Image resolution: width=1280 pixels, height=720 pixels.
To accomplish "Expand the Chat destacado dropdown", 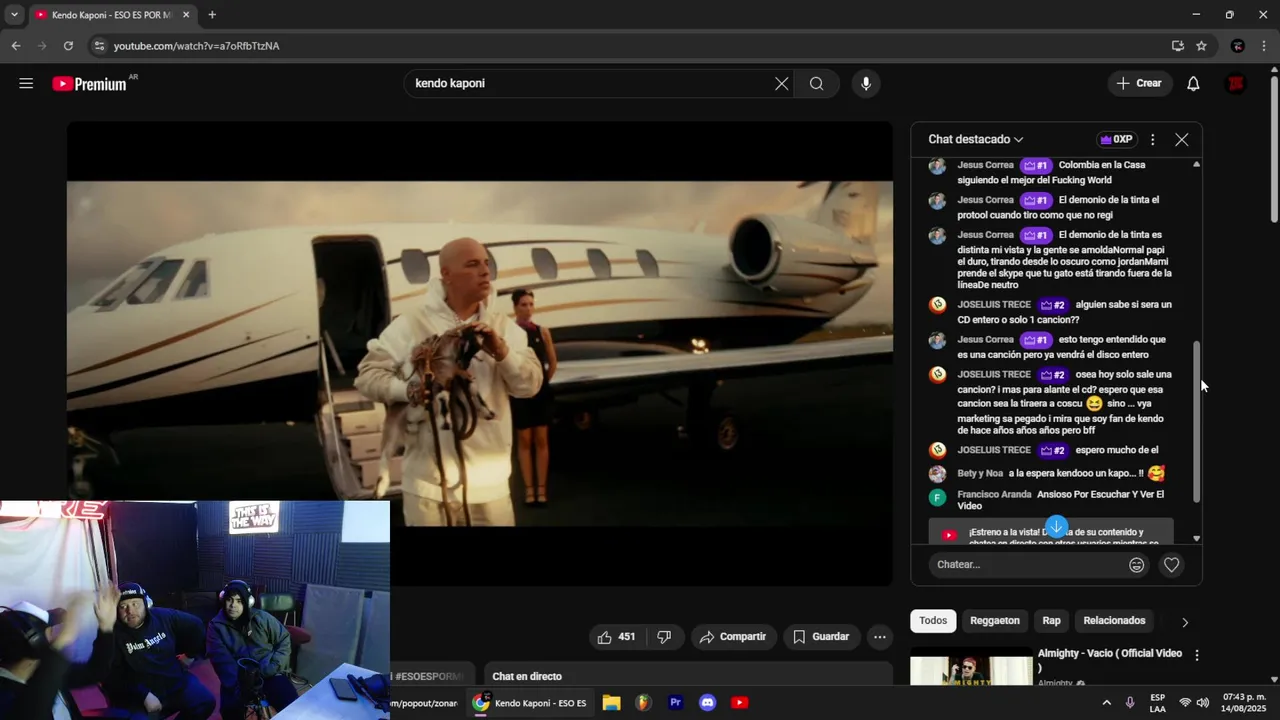I will (976, 140).
